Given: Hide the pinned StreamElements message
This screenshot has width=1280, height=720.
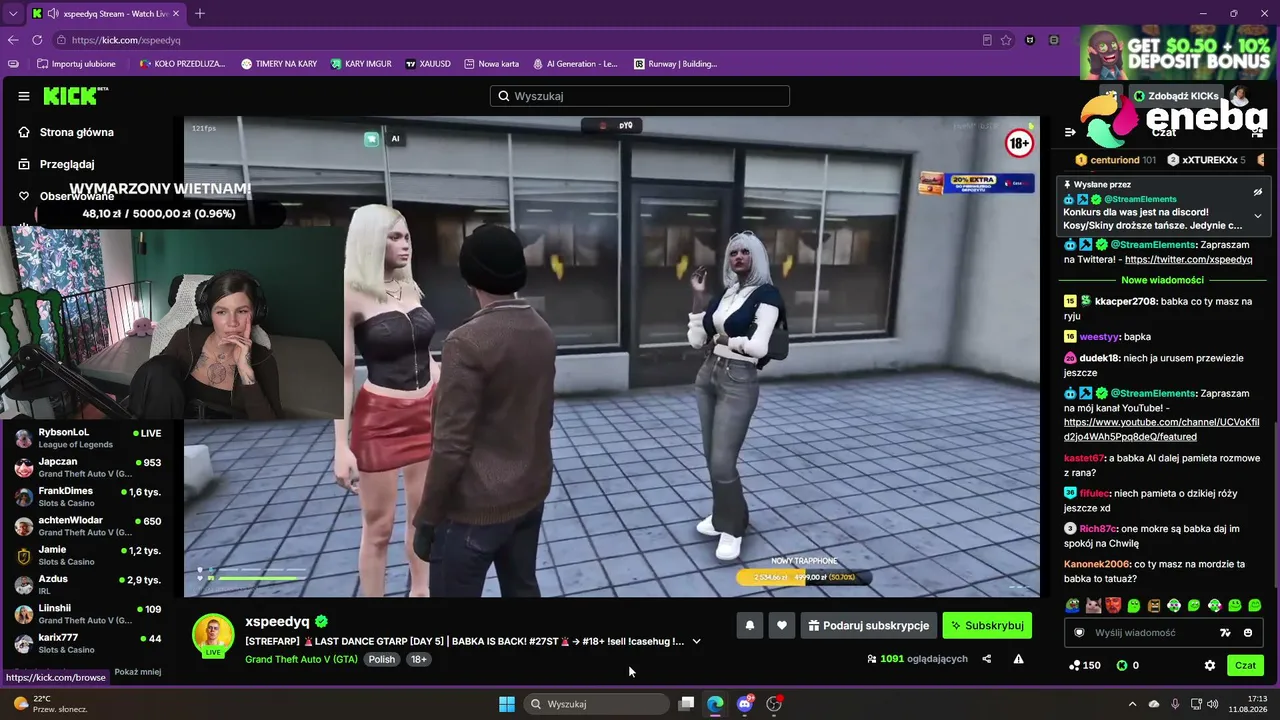Looking at the screenshot, I should click(x=1258, y=192).
